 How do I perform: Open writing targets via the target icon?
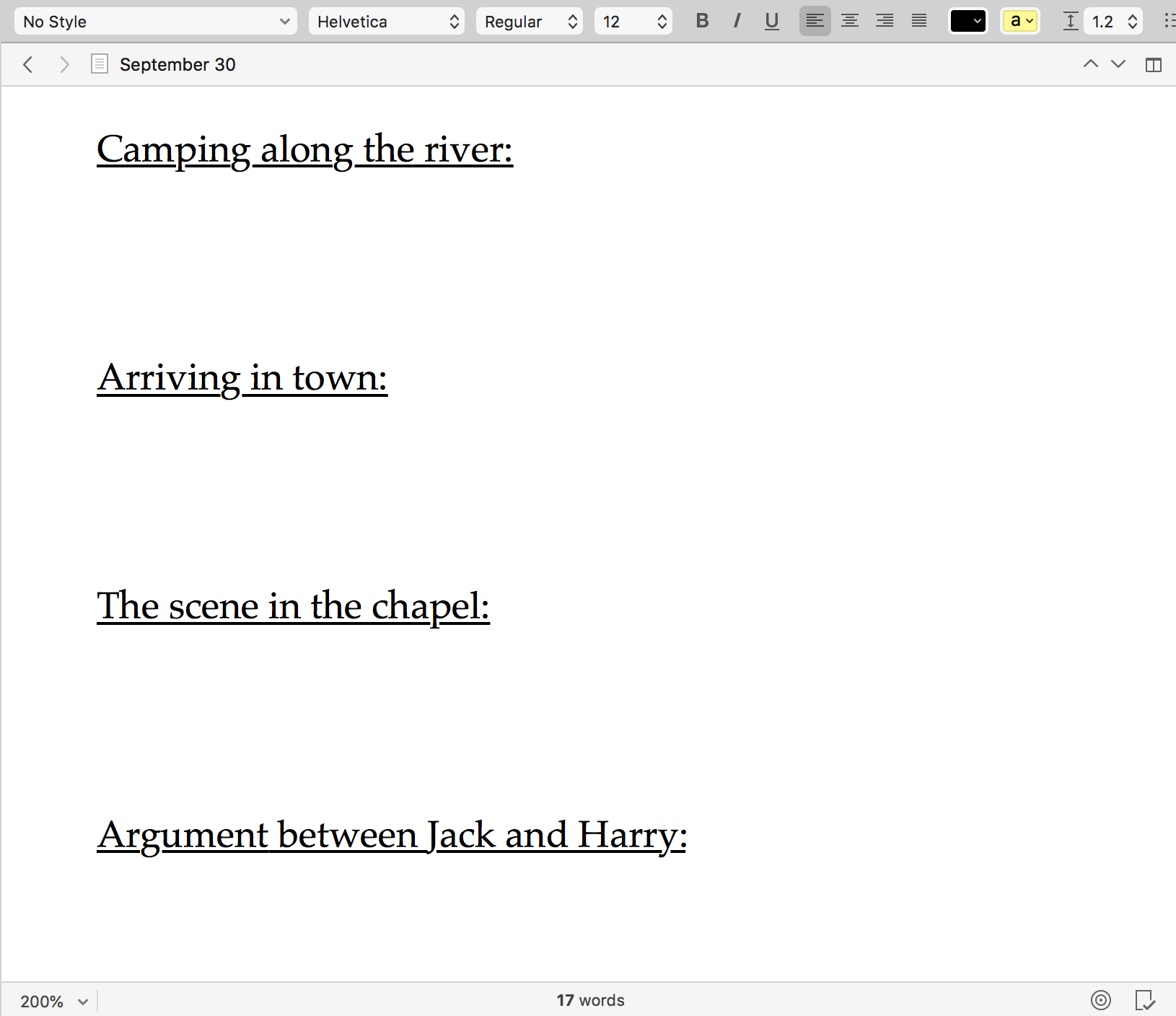[x=1100, y=1000]
